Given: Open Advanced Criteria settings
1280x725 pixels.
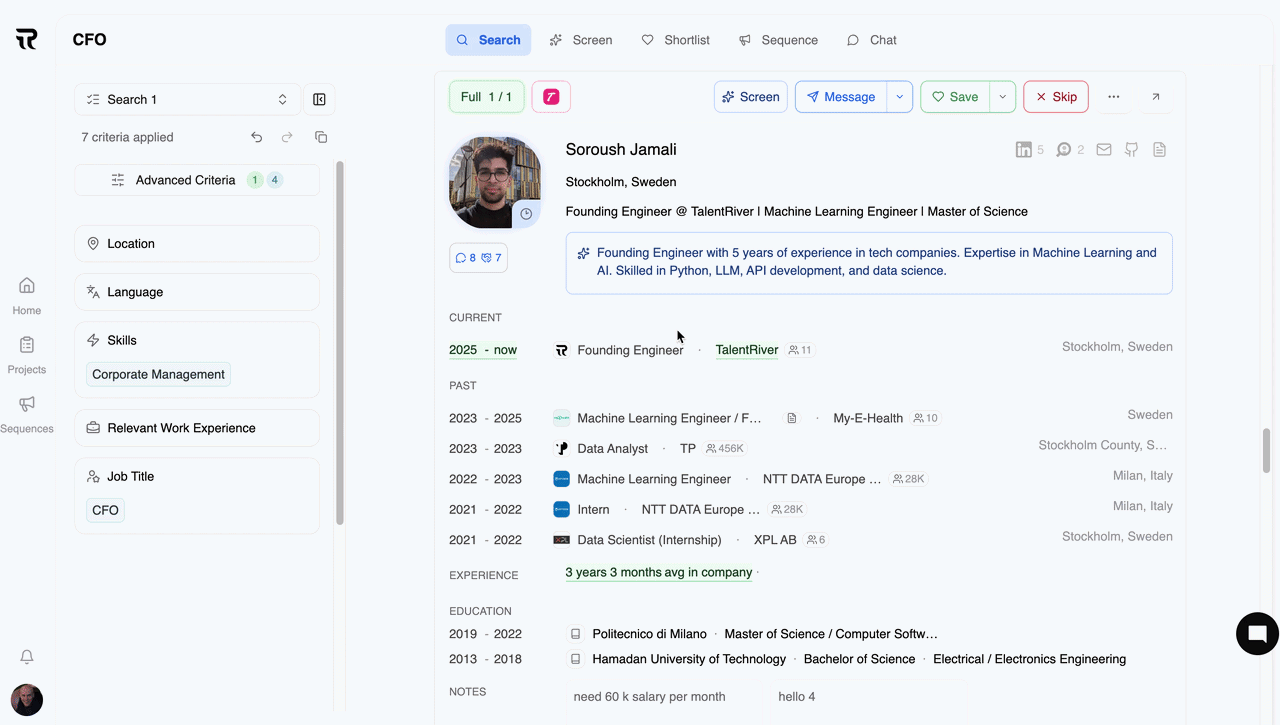Looking at the screenshot, I should pyautogui.click(x=197, y=180).
